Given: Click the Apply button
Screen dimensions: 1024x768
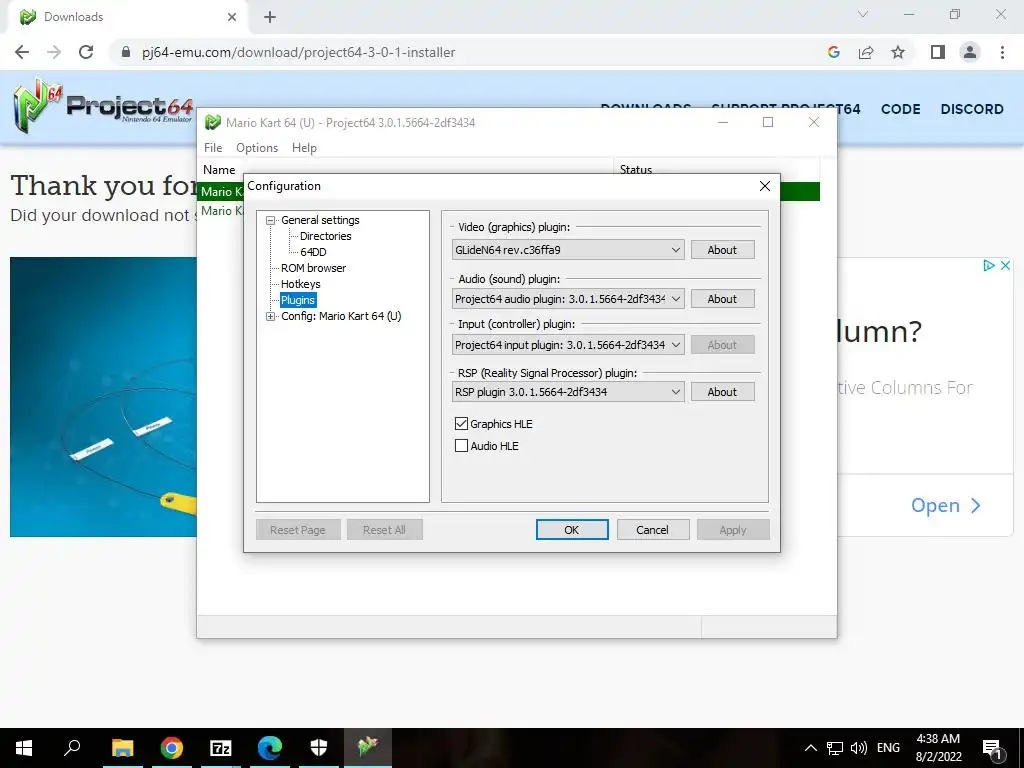Looking at the screenshot, I should click(733, 530).
